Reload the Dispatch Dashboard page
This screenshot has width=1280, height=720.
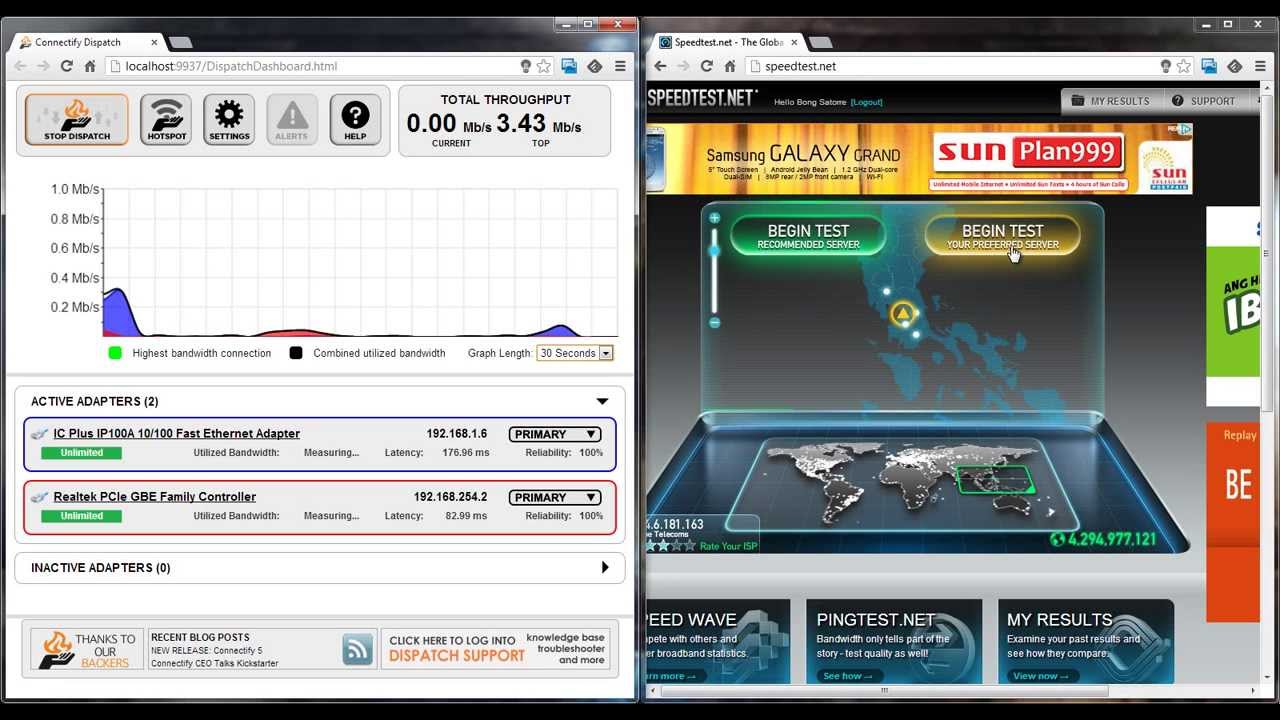click(66, 66)
